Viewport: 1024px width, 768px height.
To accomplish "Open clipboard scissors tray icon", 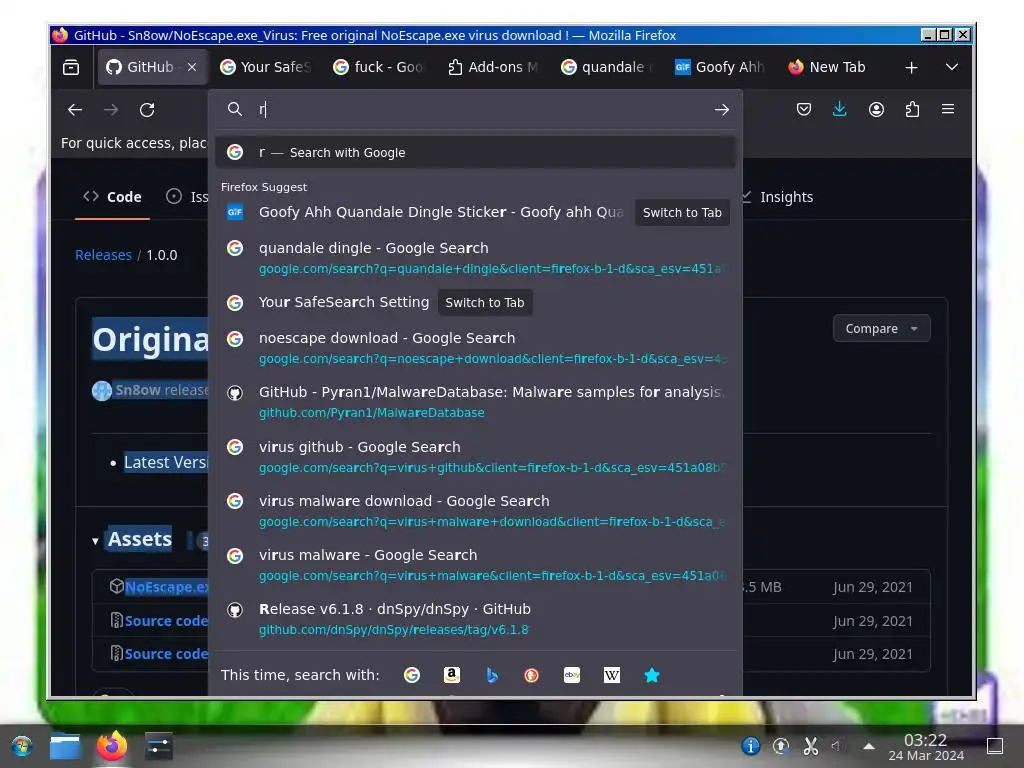I will pos(810,746).
